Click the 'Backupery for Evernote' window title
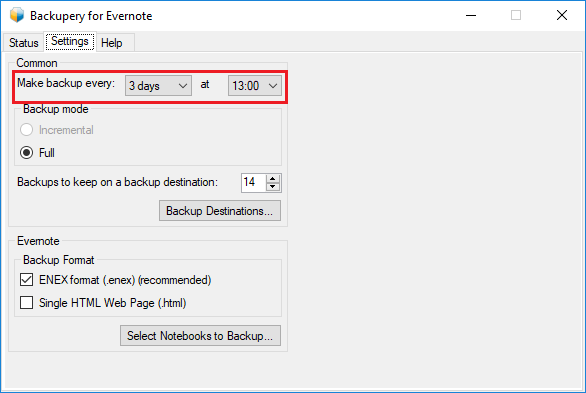 tap(91, 16)
